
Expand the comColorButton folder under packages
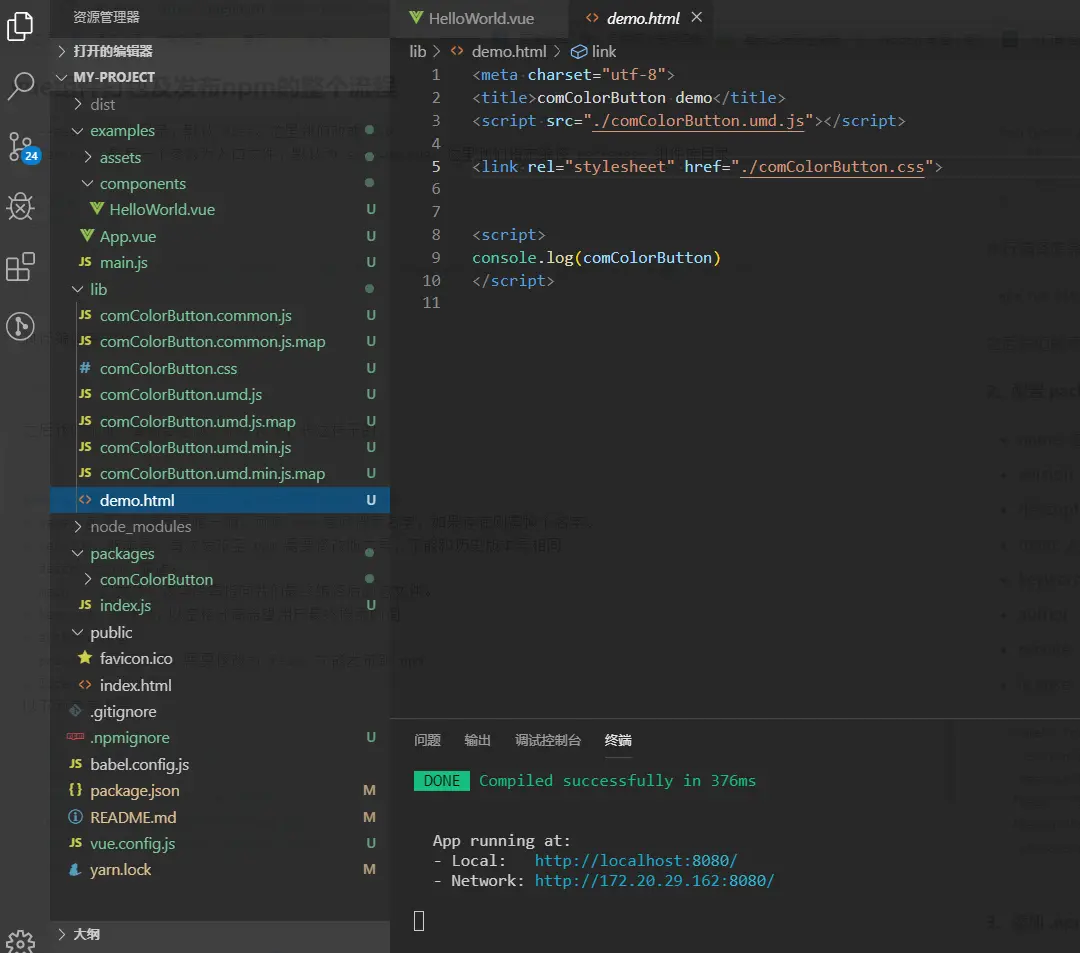pyautogui.click(x=220, y=579)
